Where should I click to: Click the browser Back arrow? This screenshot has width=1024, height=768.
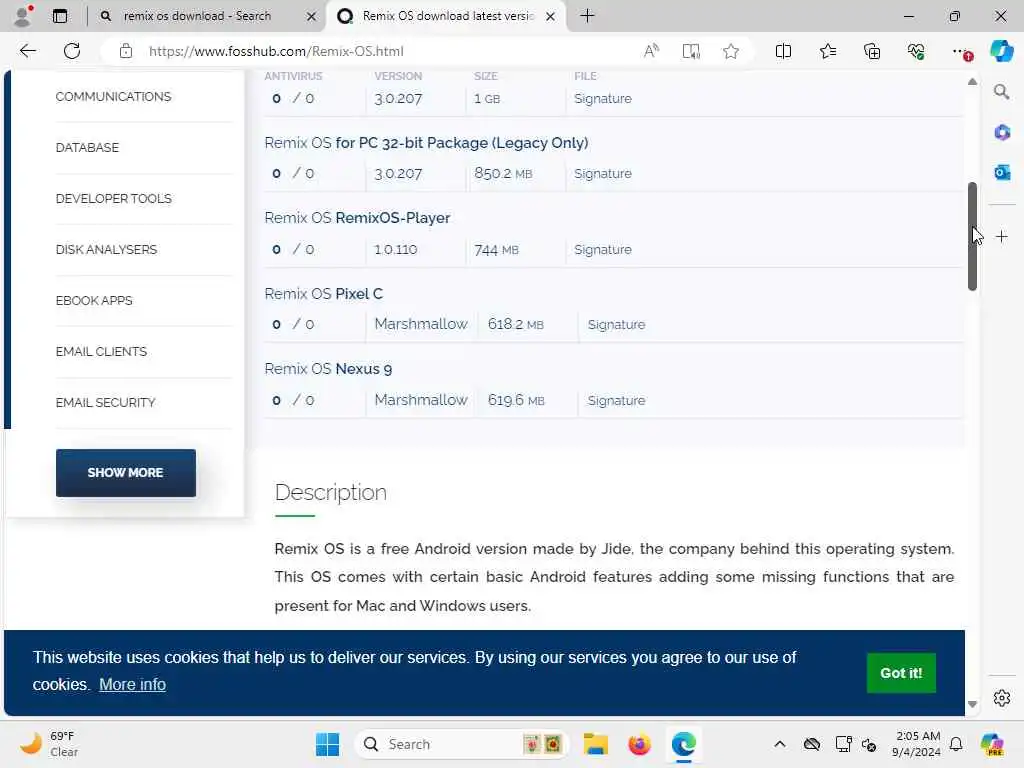[x=27, y=51]
